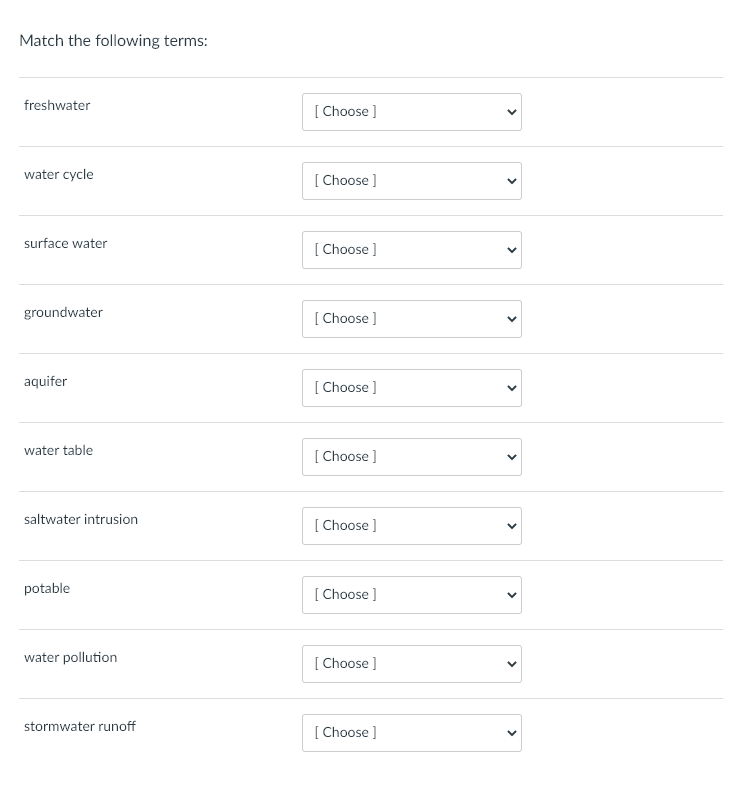The image size is (743, 787).
Task: Select the water pollution term text
Action: (x=70, y=658)
